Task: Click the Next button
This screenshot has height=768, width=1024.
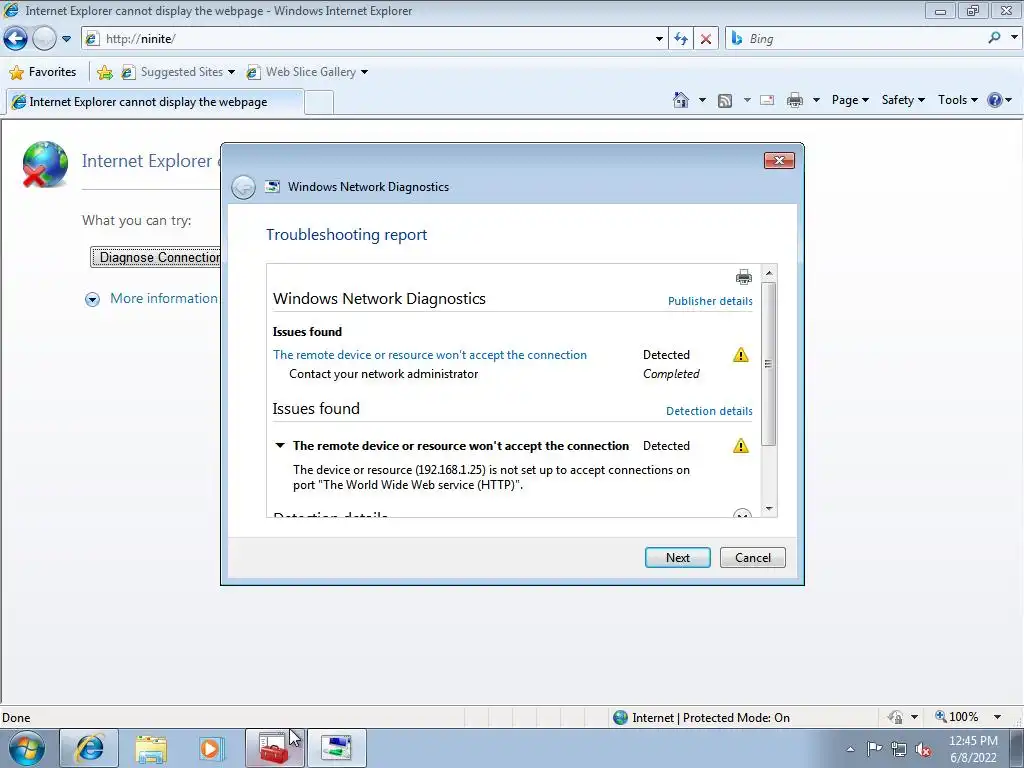Action: click(678, 558)
